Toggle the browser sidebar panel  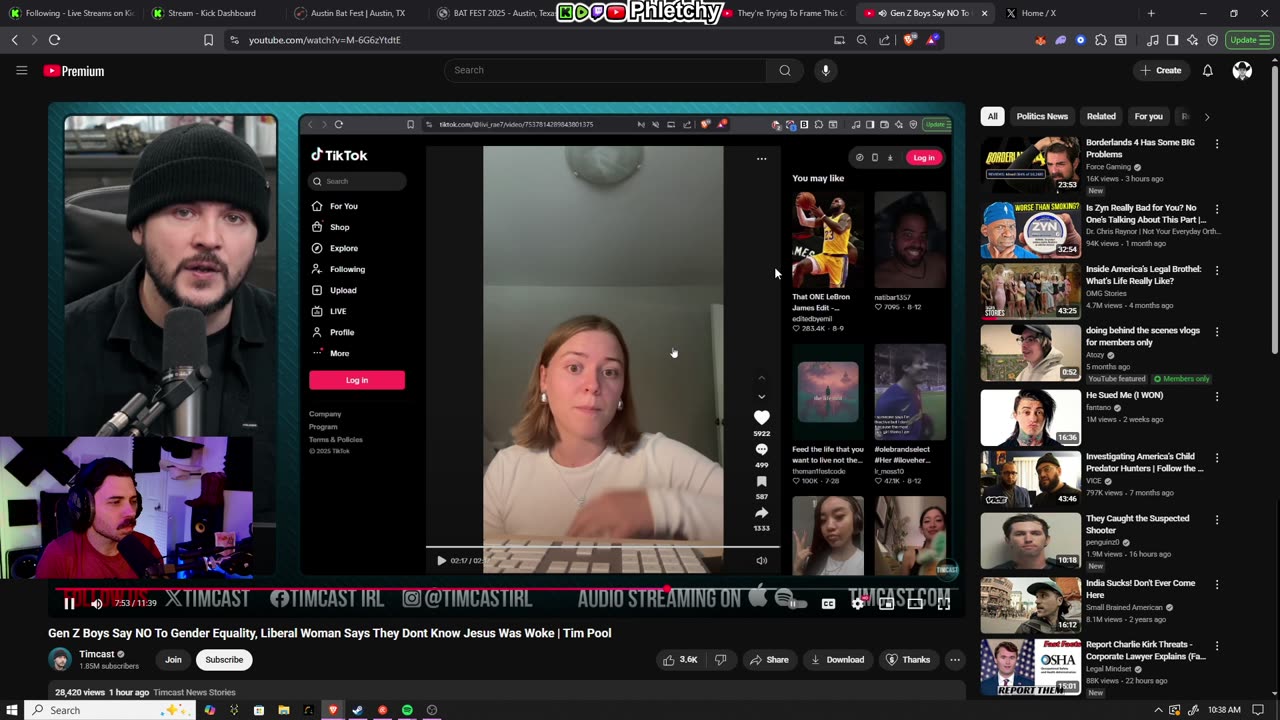pos(1172,40)
